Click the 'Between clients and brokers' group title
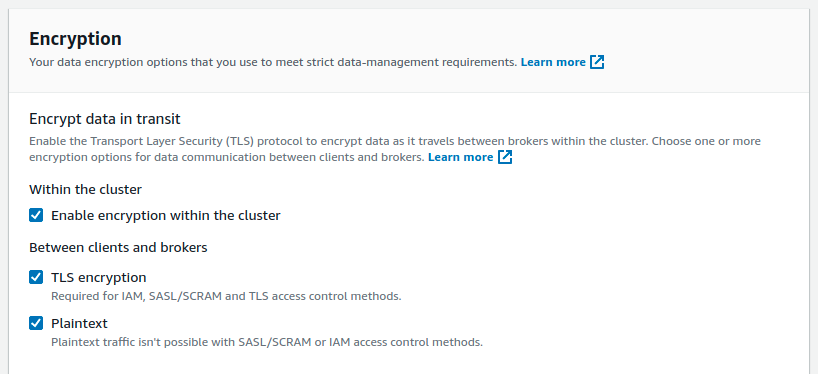 click(118, 247)
